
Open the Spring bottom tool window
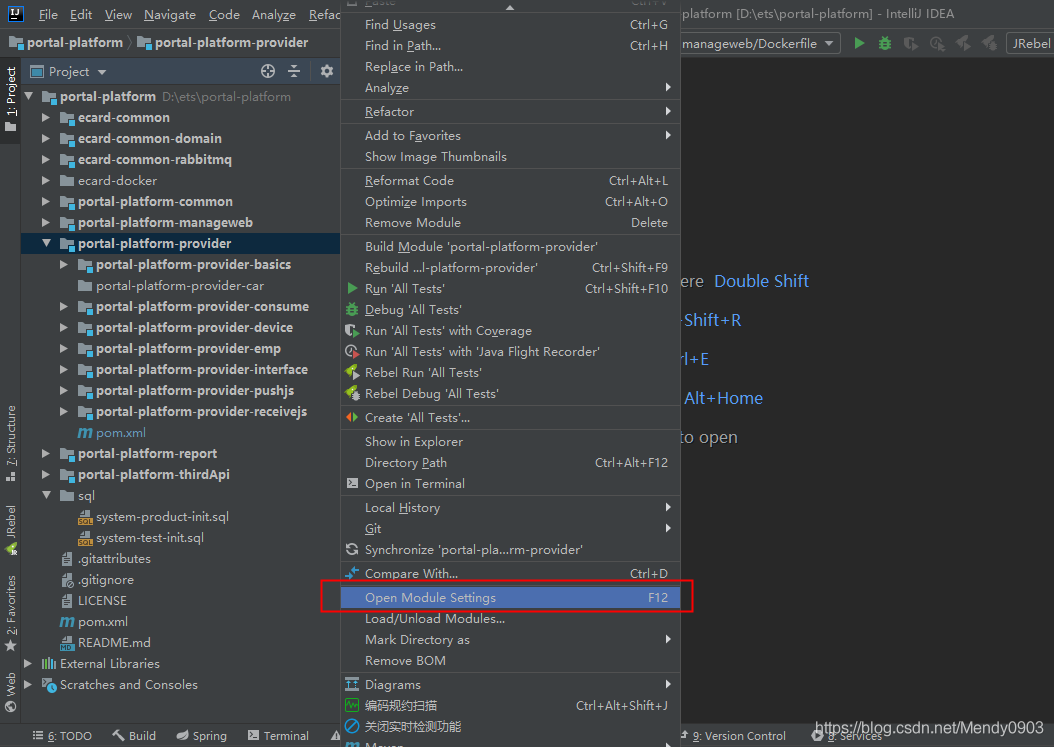(202, 736)
